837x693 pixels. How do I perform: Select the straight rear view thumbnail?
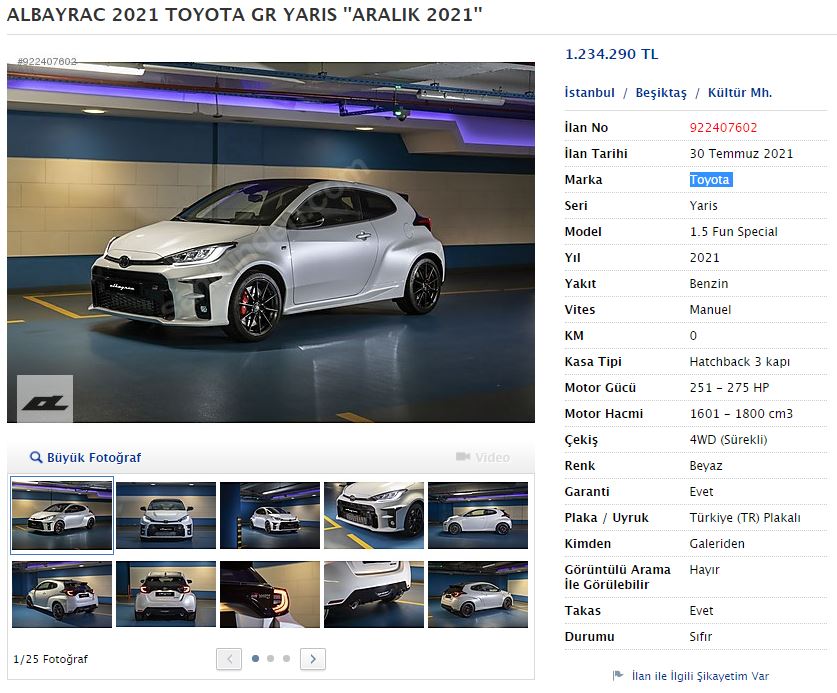(x=166, y=594)
